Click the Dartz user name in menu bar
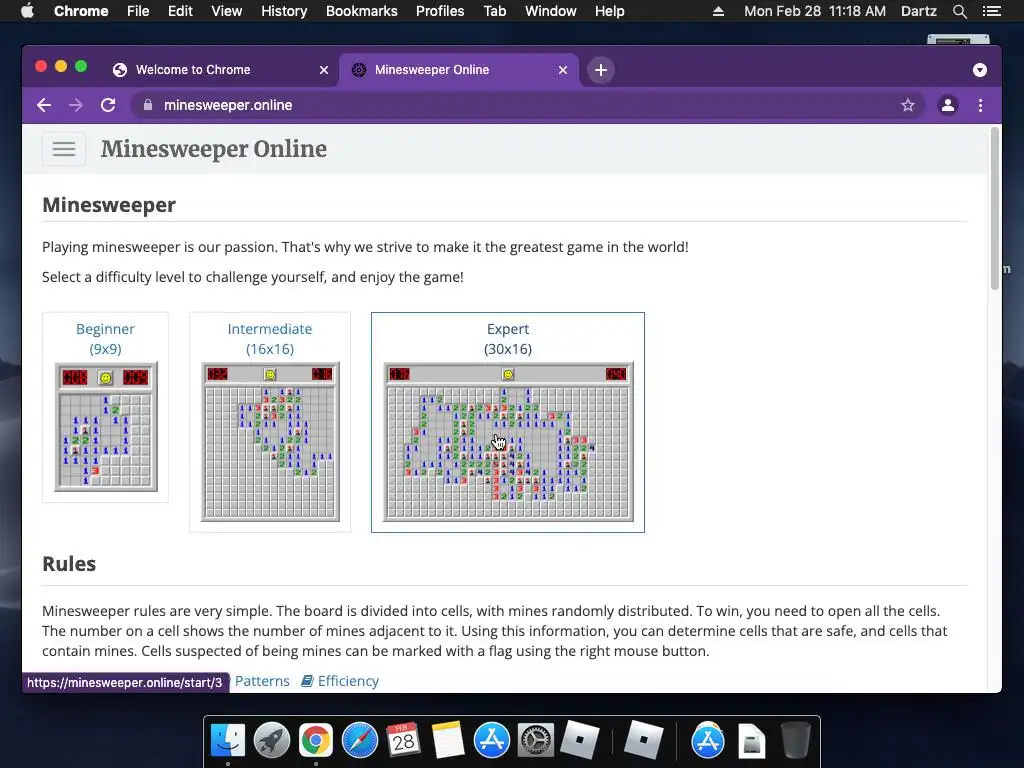Image resolution: width=1024 pixels, height=768 pixels. click(x=918, y=11)
